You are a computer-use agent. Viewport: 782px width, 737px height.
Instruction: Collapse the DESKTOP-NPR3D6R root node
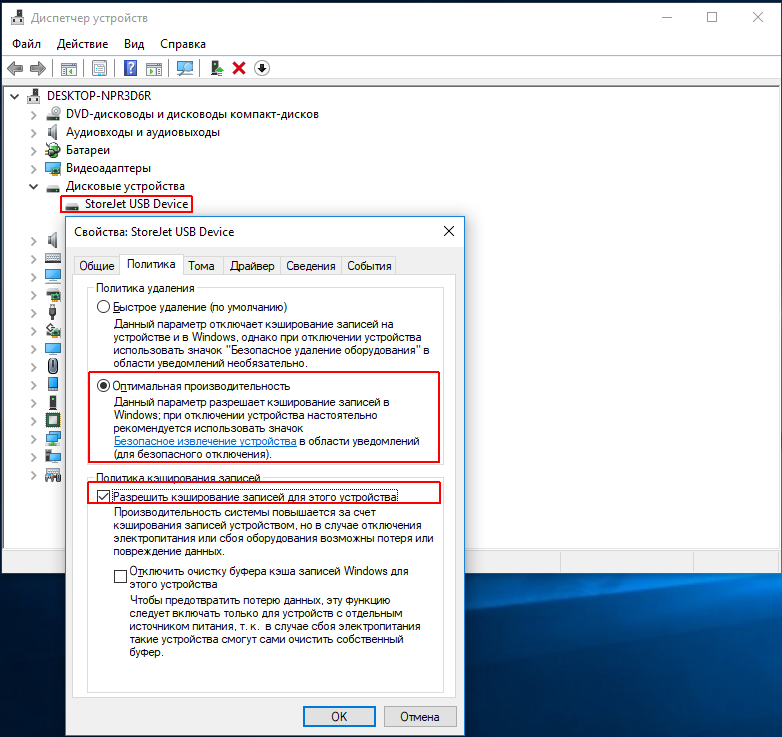(15, 96)
